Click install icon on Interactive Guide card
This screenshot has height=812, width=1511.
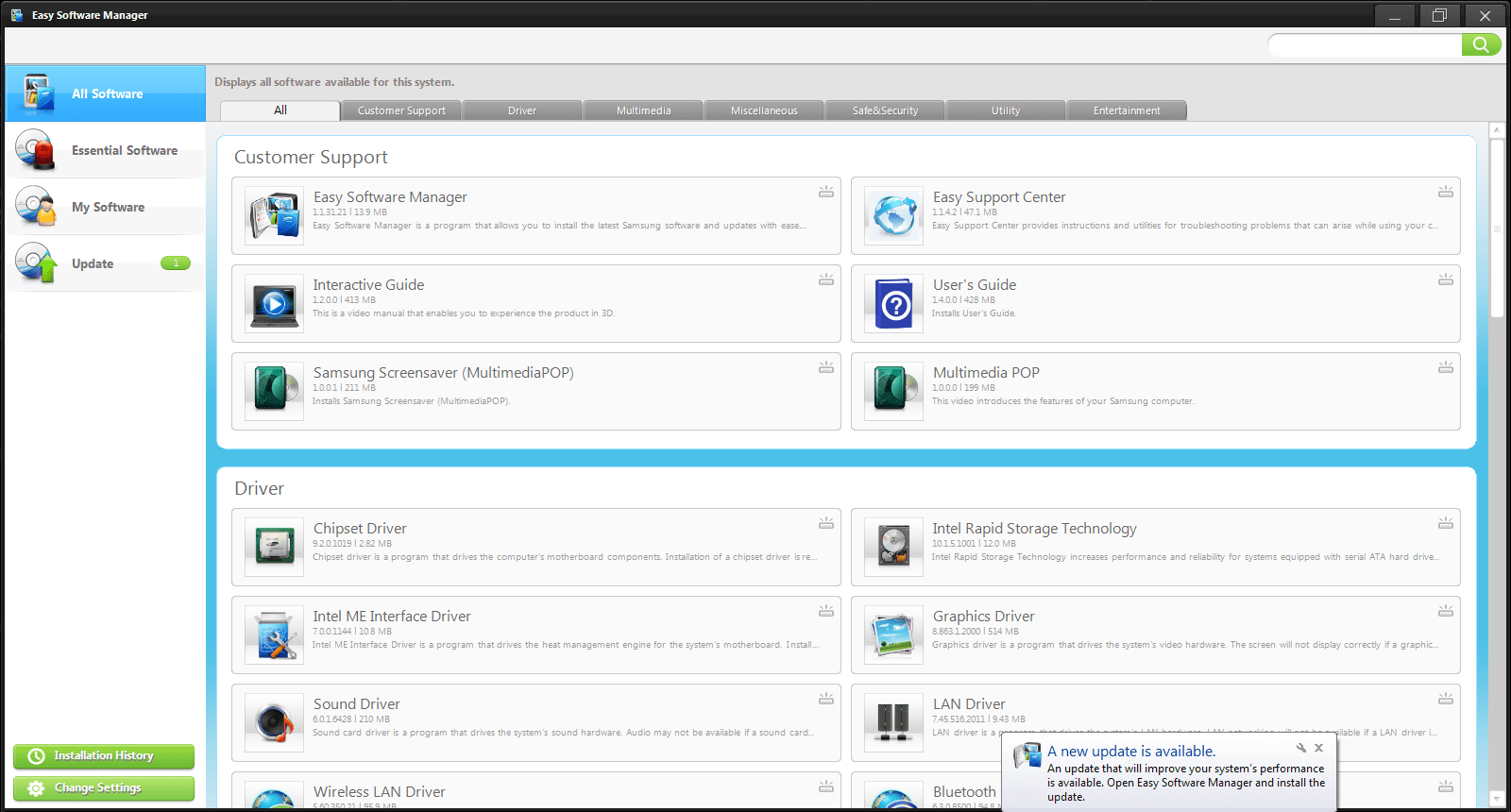[x=826, y=279]
